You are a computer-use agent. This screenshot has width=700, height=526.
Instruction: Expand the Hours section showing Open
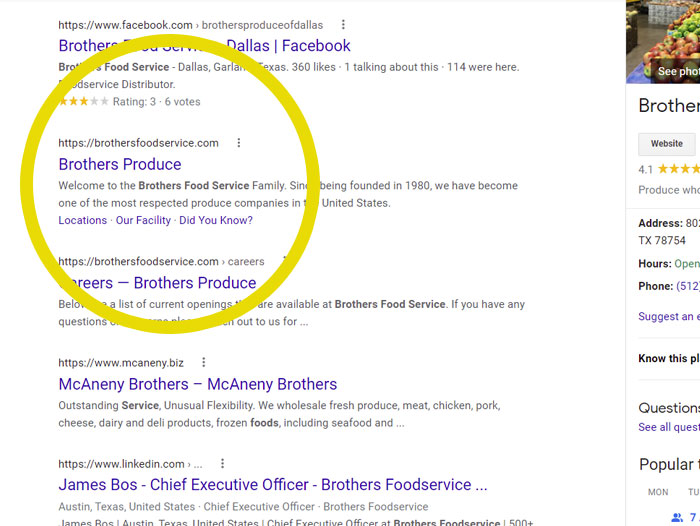[685, 264]
